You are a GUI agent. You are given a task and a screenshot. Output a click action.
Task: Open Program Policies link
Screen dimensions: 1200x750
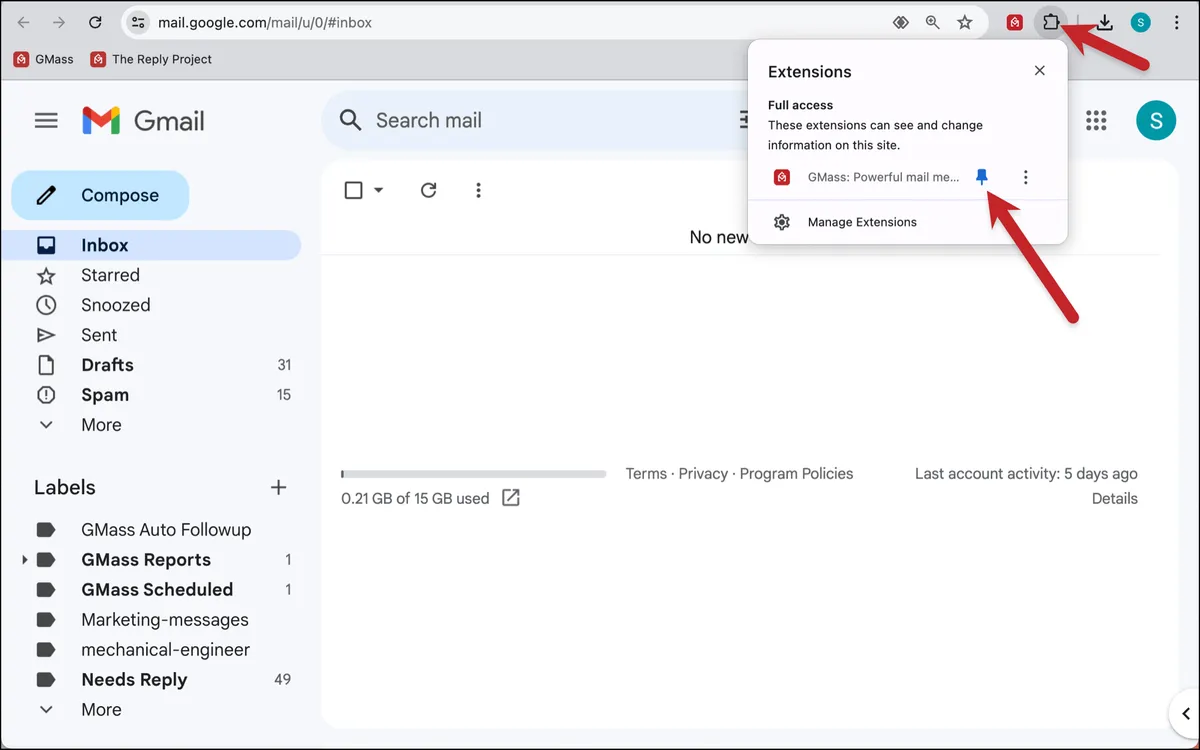[x=797, y=474]
